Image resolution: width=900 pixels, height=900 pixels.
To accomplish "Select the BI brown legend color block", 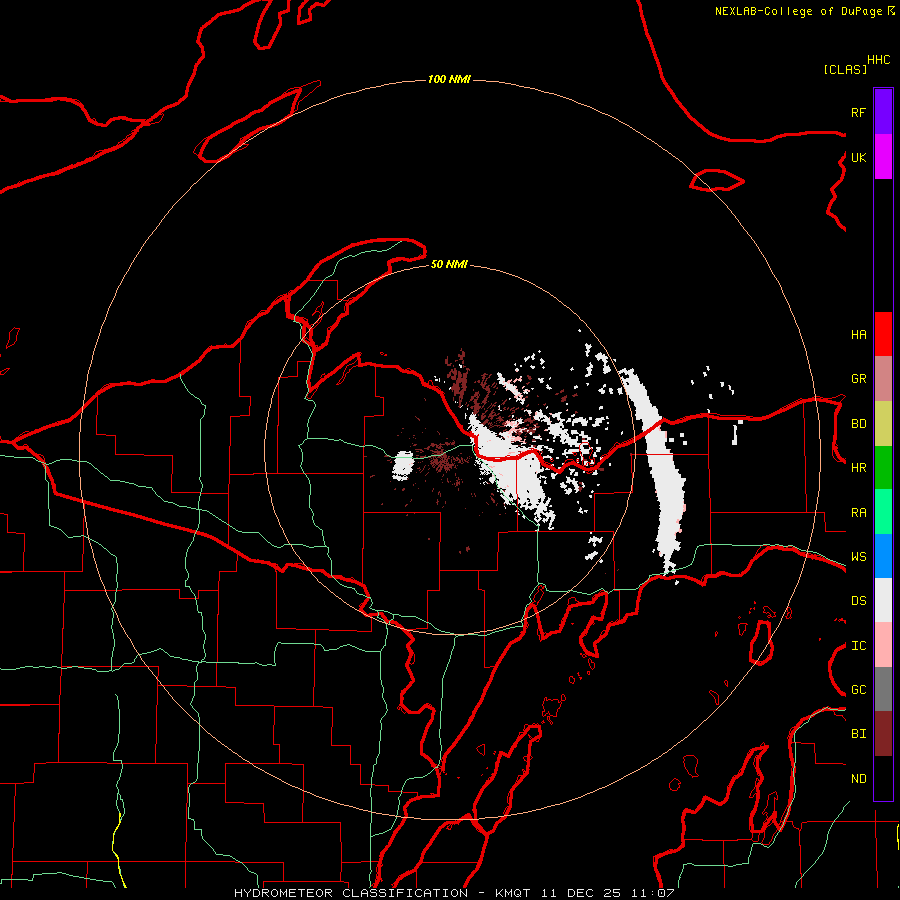I will pyautogui.click(x=883, y=734).
